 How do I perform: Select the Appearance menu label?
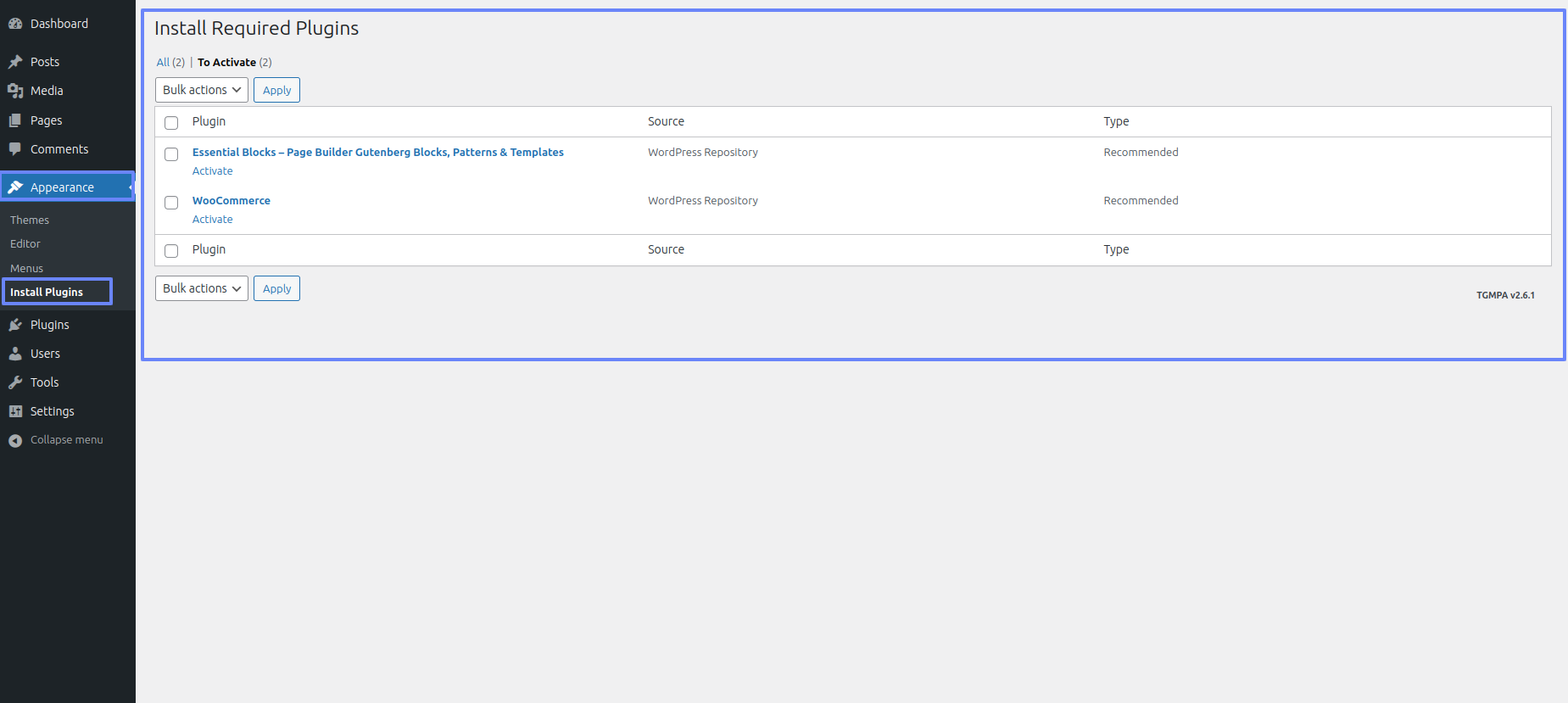coord(62,187)
